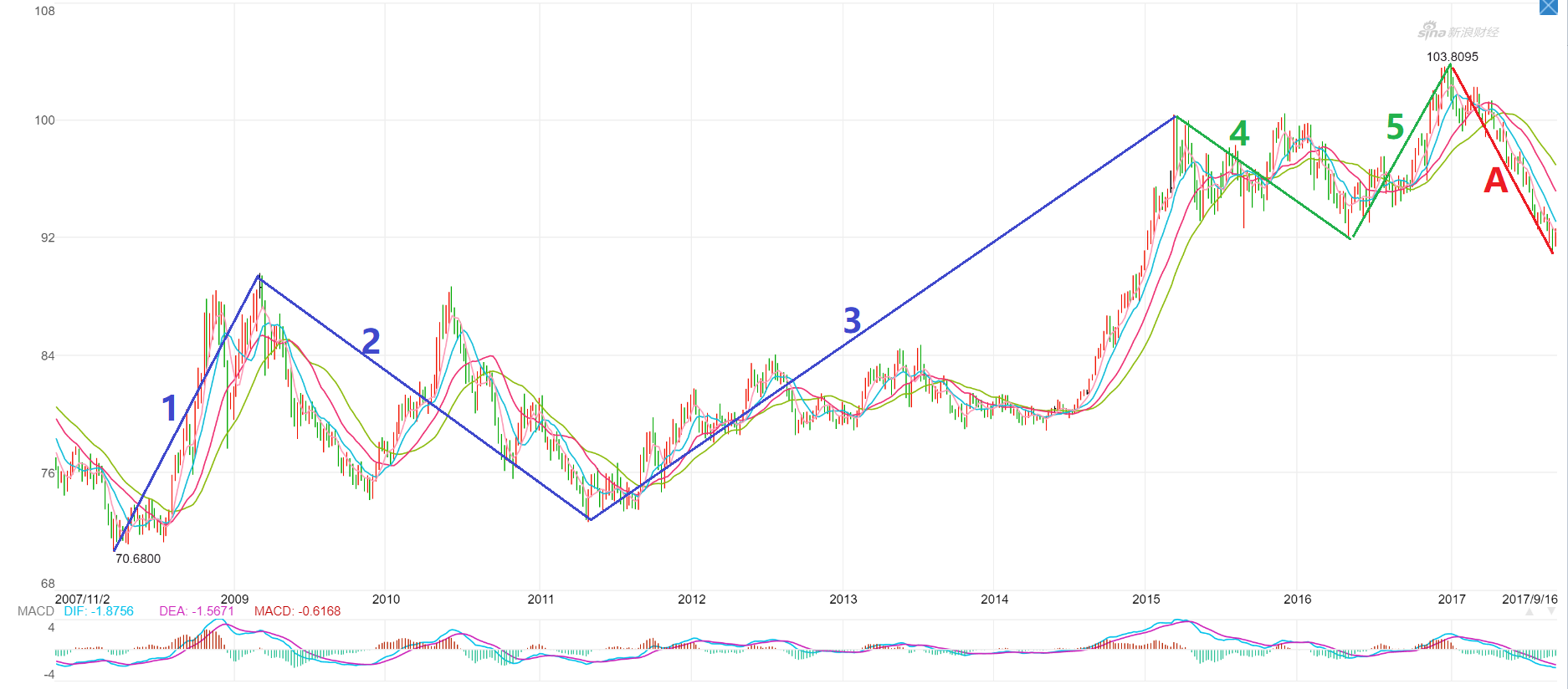Click the 2007/11/2 start date label
This screenshot has width=1568, height=689.
point(82,599)
